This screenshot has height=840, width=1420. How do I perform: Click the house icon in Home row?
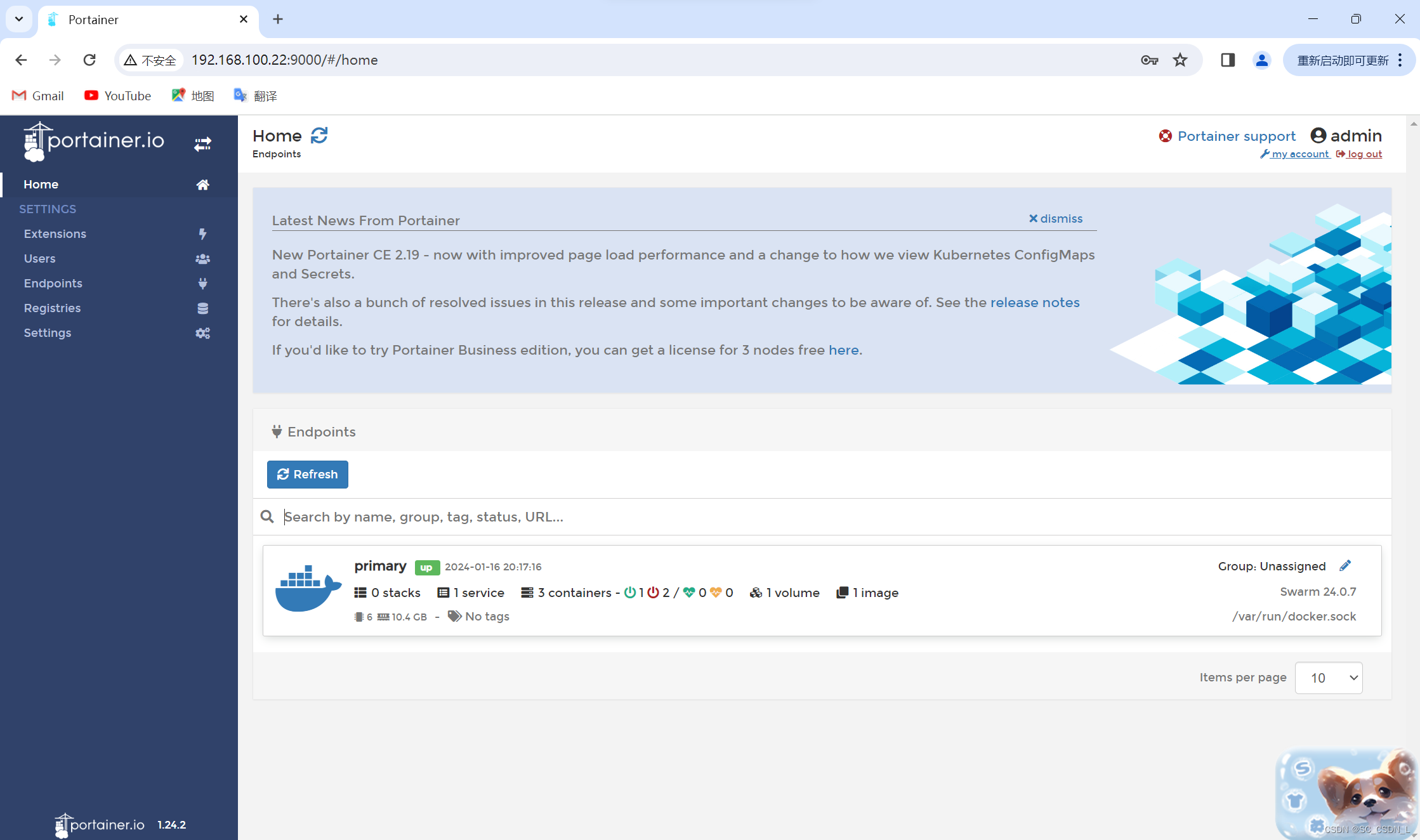202,185
